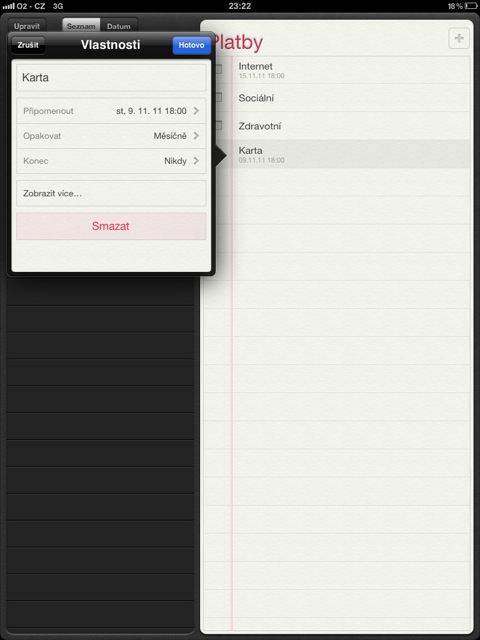
Task: Select the Sociální reminder text
Action: (256, 98)
